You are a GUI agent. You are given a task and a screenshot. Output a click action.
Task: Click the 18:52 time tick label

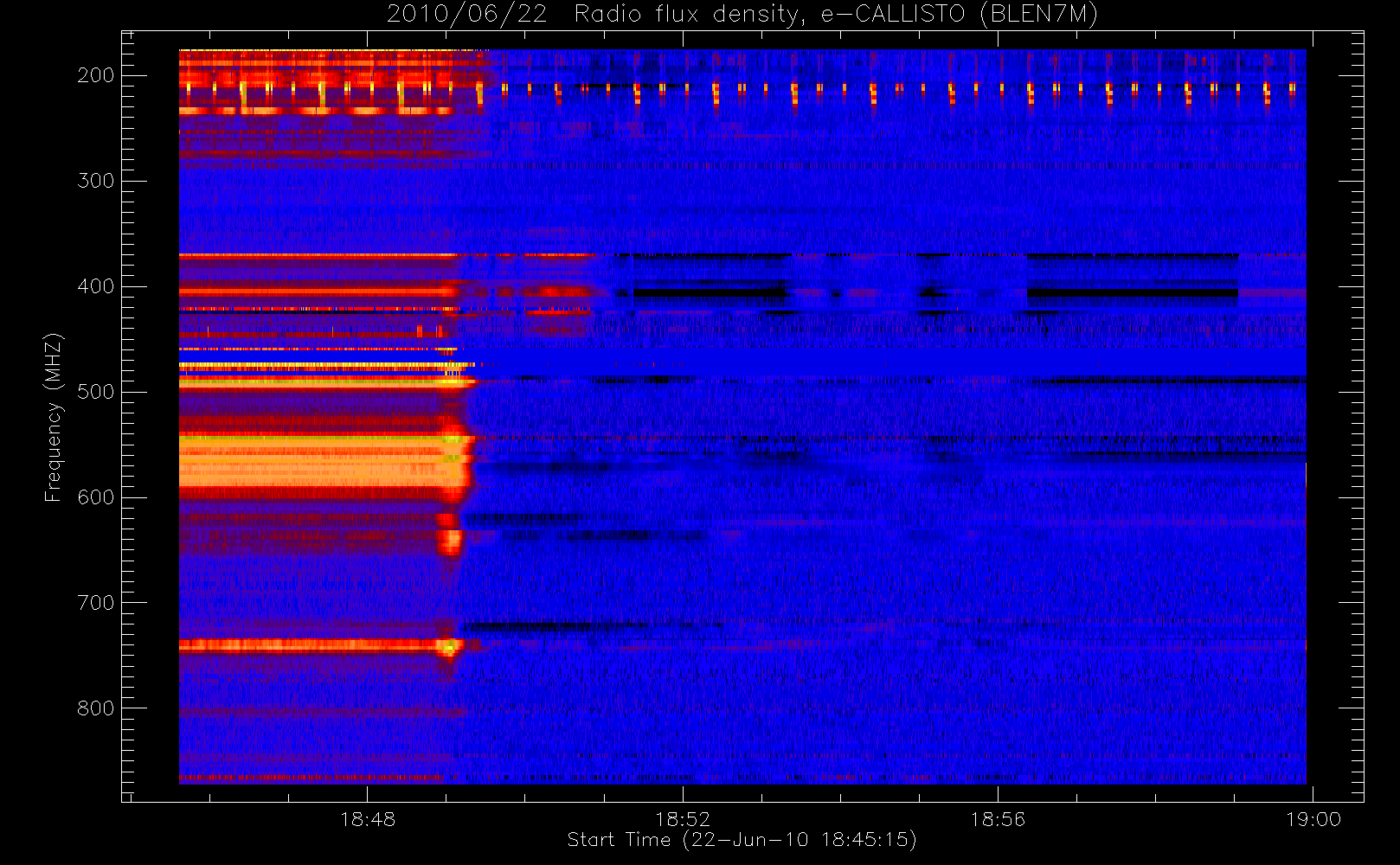pyautogui.click(x=683, y=819)
